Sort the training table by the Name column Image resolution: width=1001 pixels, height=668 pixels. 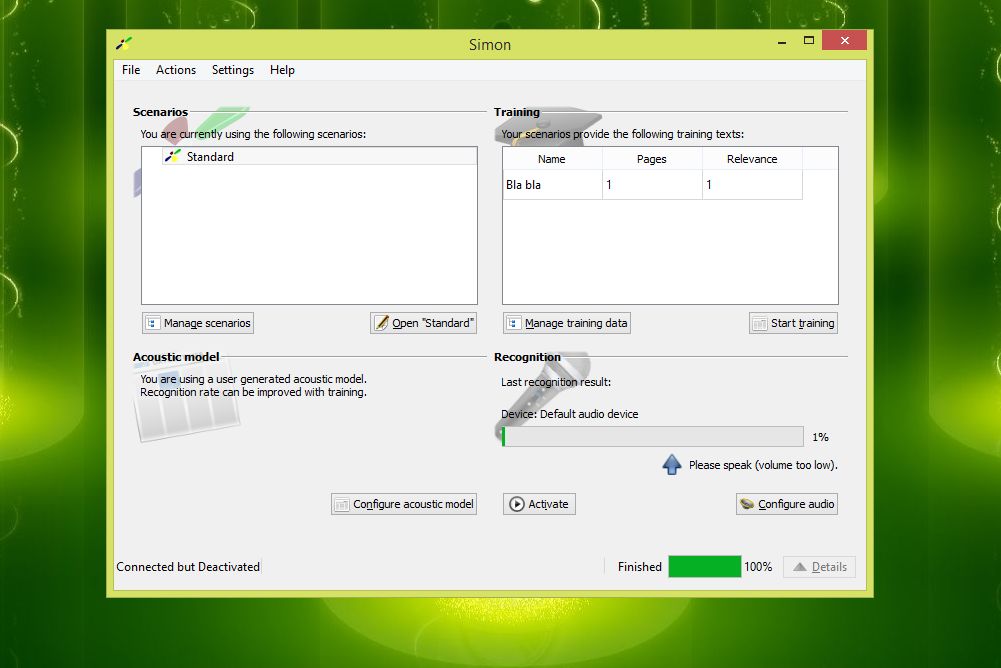click(552, 159)
